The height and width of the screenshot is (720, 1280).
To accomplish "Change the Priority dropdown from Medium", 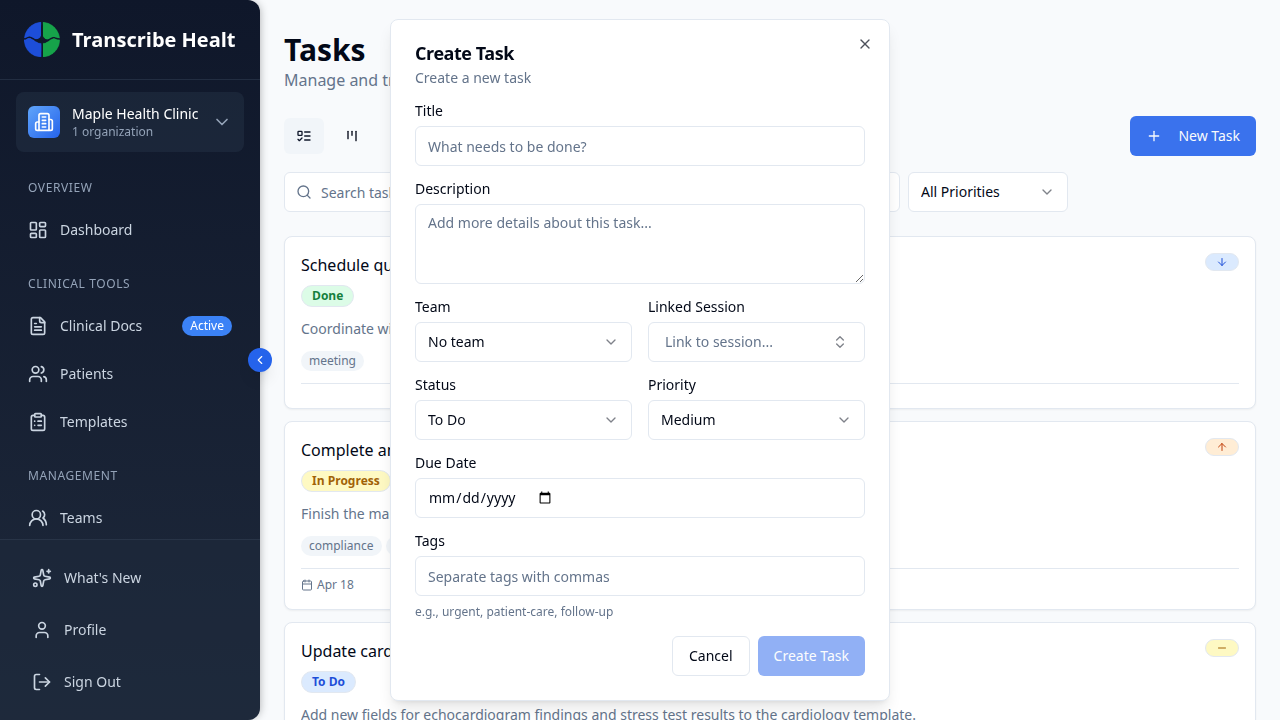I will point(756,419).
